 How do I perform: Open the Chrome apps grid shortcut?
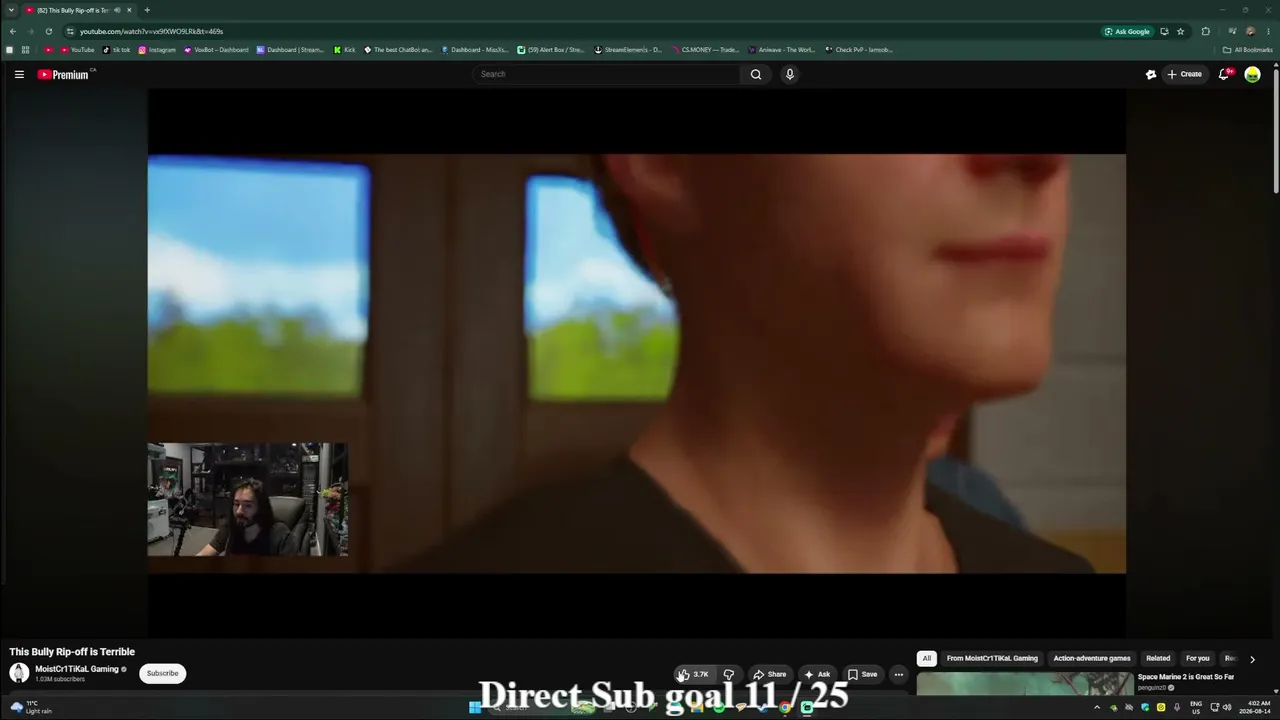tap(25, 50)
